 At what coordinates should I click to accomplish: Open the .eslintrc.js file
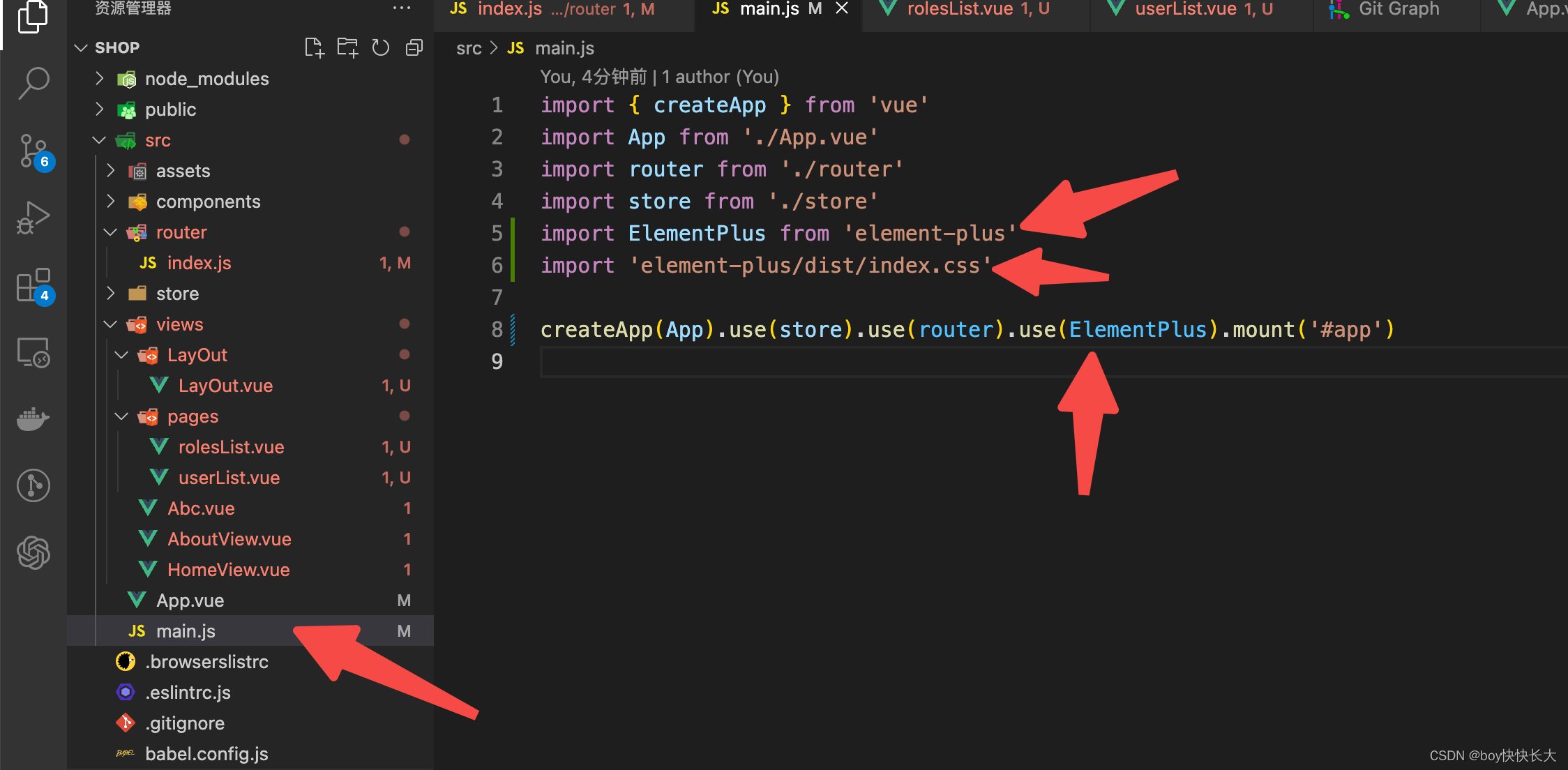click(x=250, y=693)
